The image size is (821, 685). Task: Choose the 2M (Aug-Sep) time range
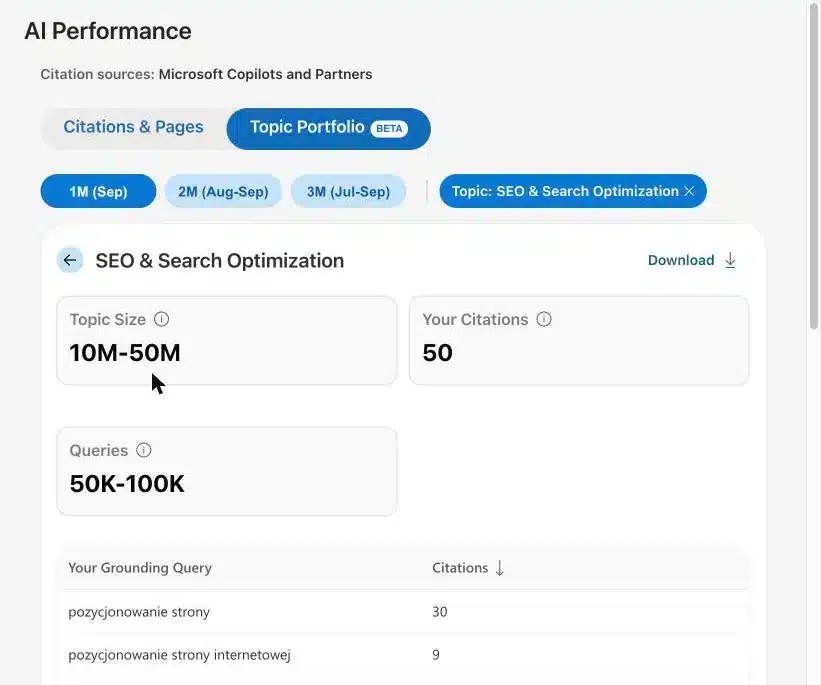point(223,191)
